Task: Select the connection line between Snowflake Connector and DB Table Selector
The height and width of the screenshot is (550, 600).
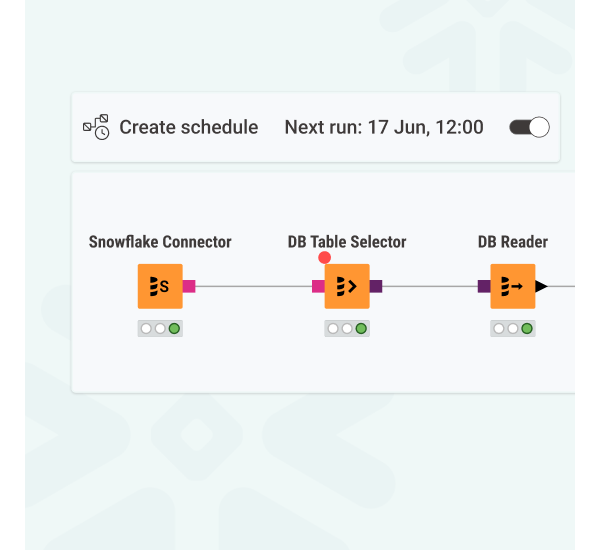Action: [x=253, y=286]
